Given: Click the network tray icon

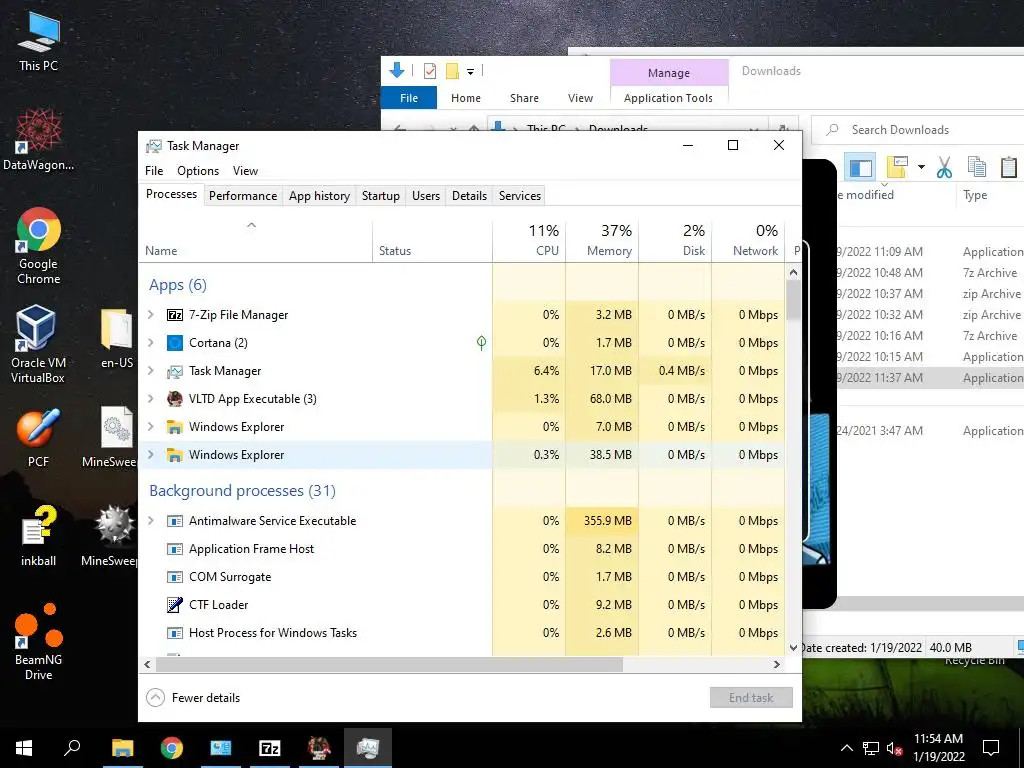Looking at the screenshot, I should tap(871, 748).
